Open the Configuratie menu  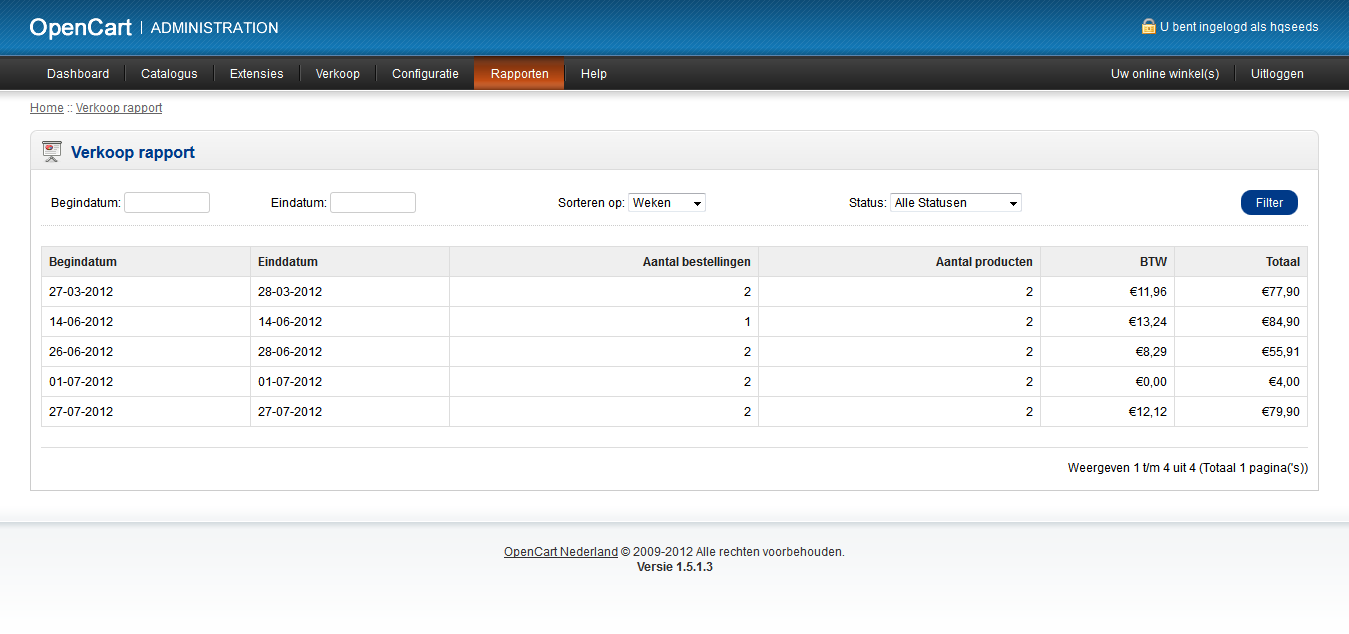pyautogui.click(x=425, y=74)
